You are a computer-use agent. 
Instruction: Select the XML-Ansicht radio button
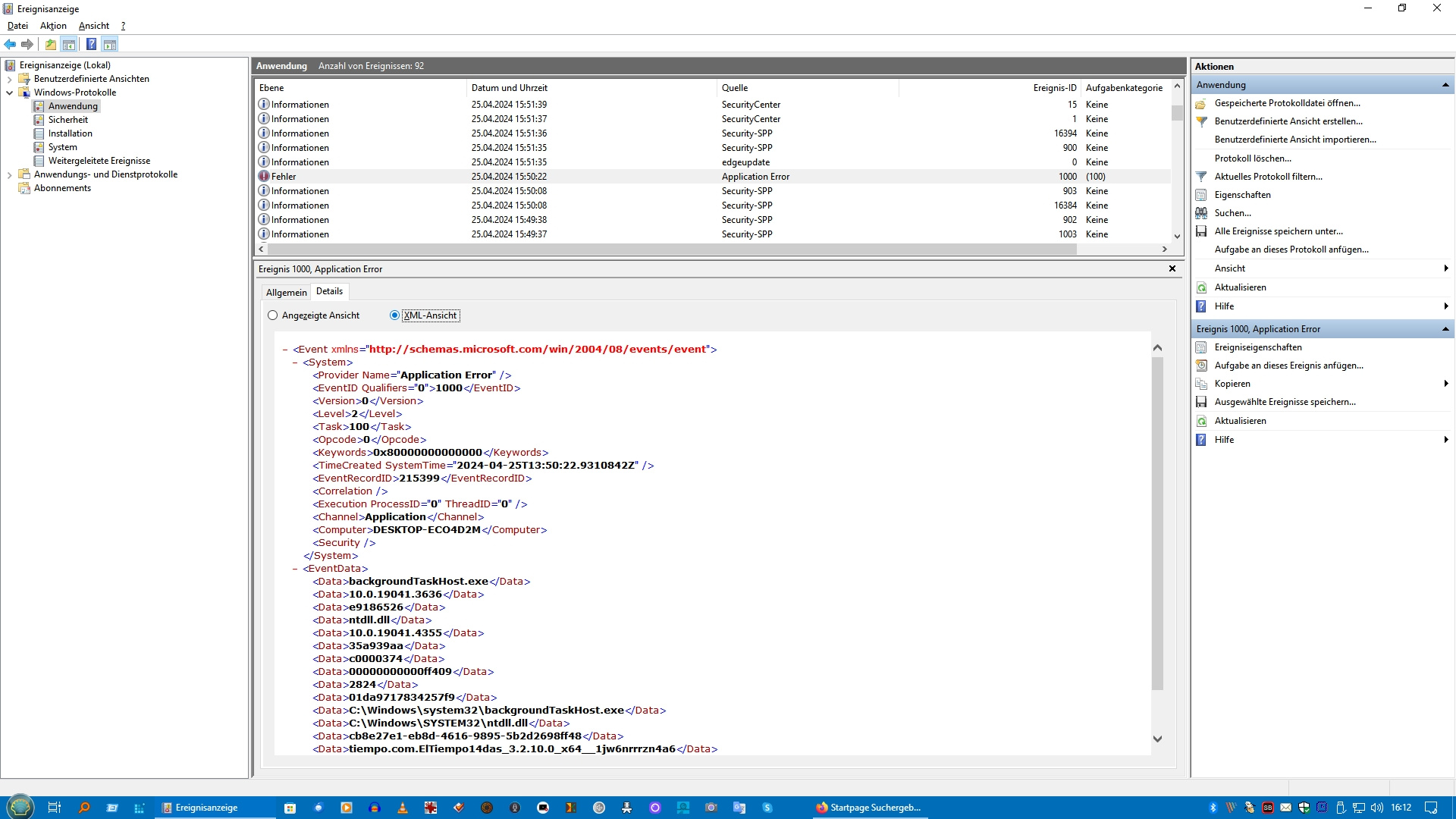394,315
